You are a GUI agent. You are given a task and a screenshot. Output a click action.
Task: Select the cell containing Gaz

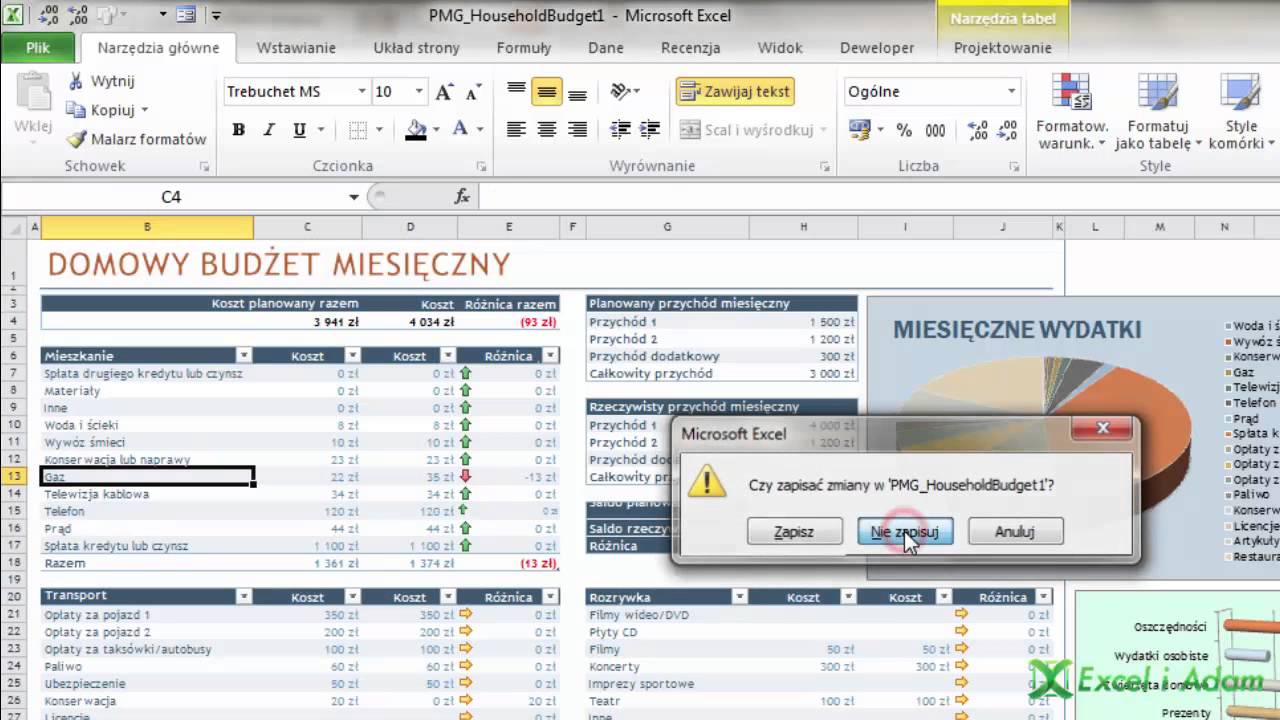coord(147,477)
